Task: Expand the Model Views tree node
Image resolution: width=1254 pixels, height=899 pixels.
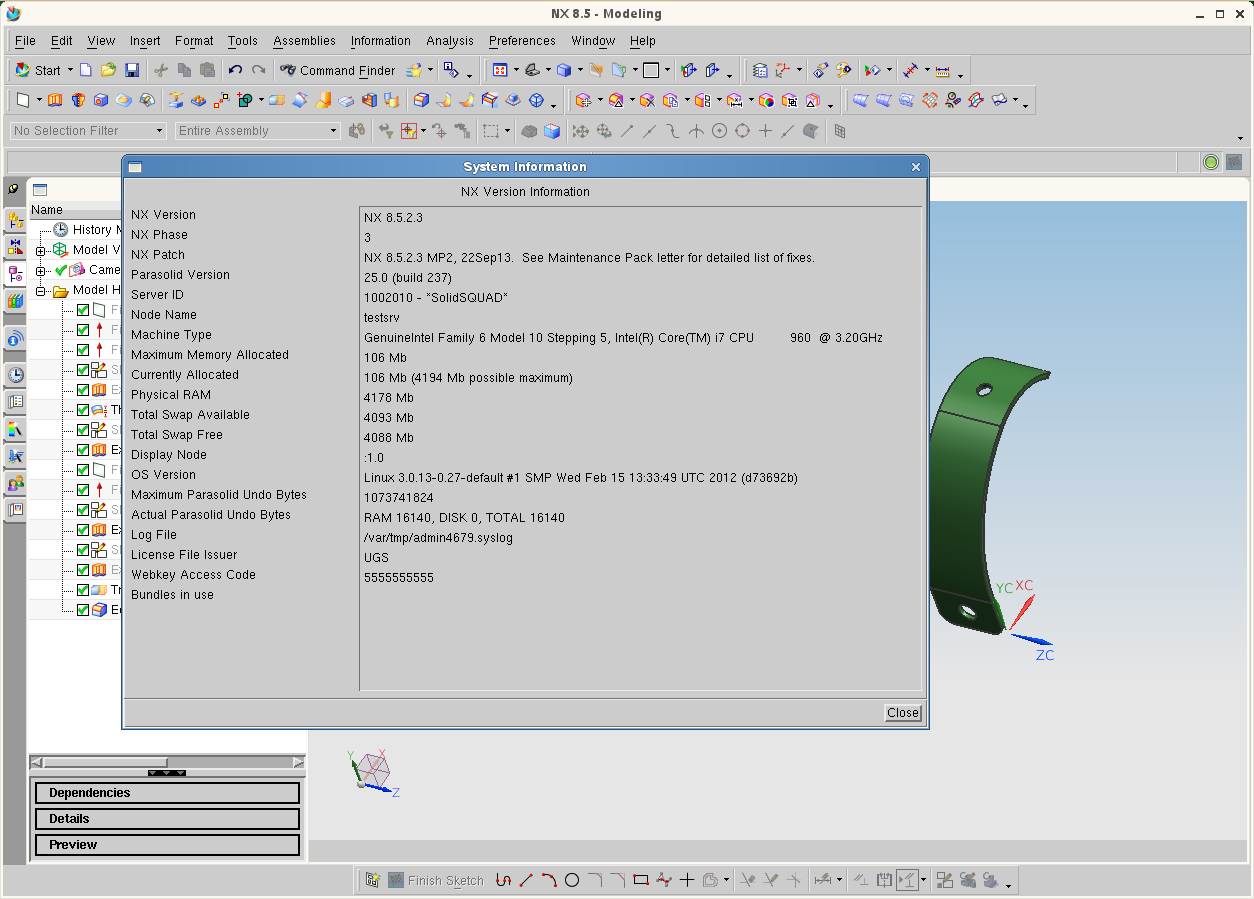Action: 40,251
